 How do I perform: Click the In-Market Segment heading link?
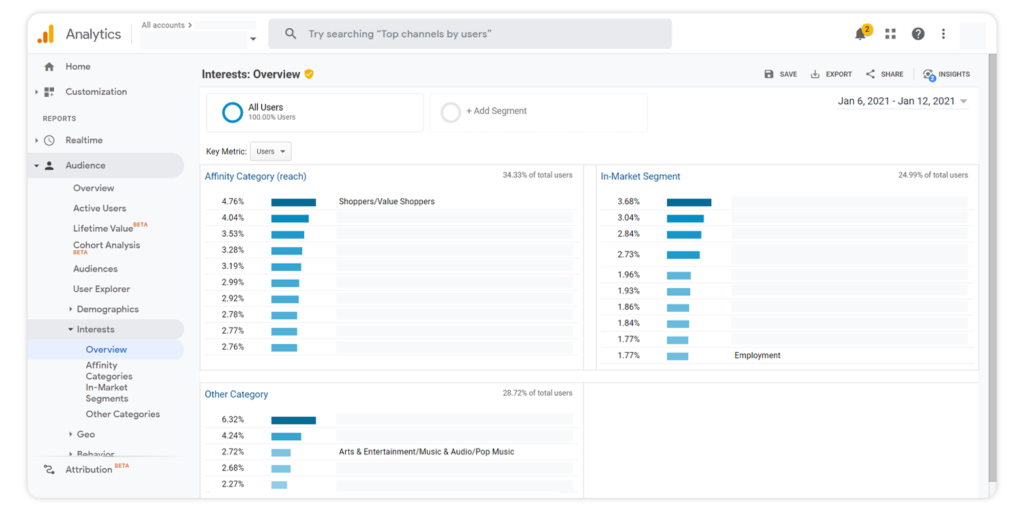pyautogui.click(x=640, y=176)
